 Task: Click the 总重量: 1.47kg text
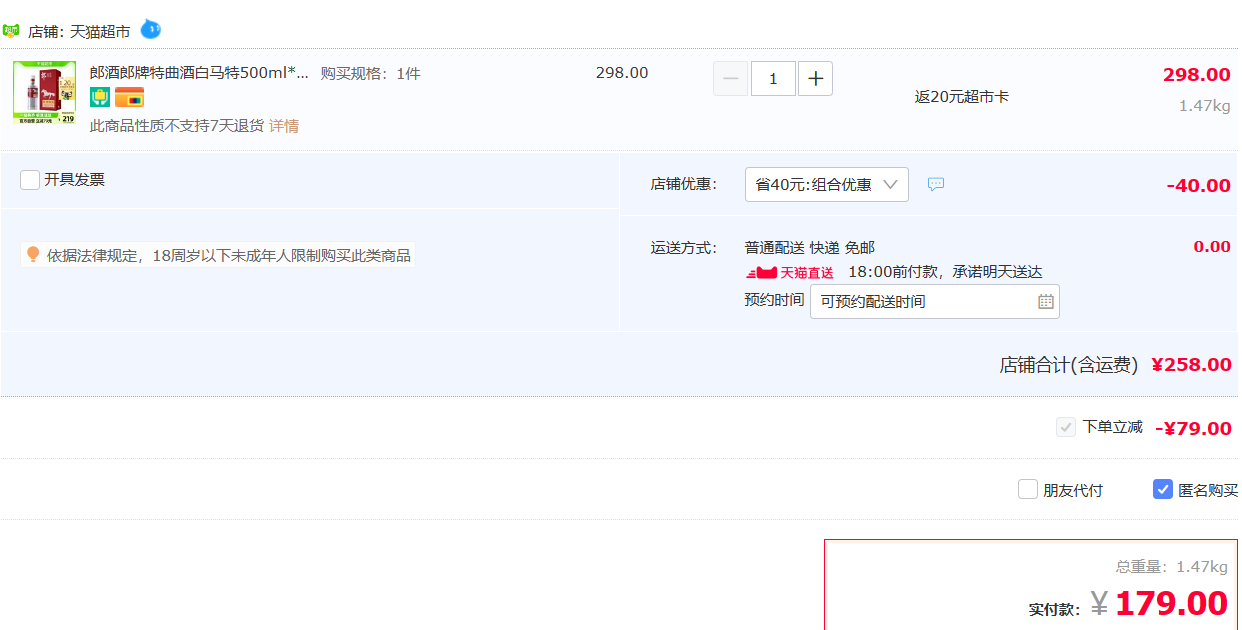click(1172, 567)
